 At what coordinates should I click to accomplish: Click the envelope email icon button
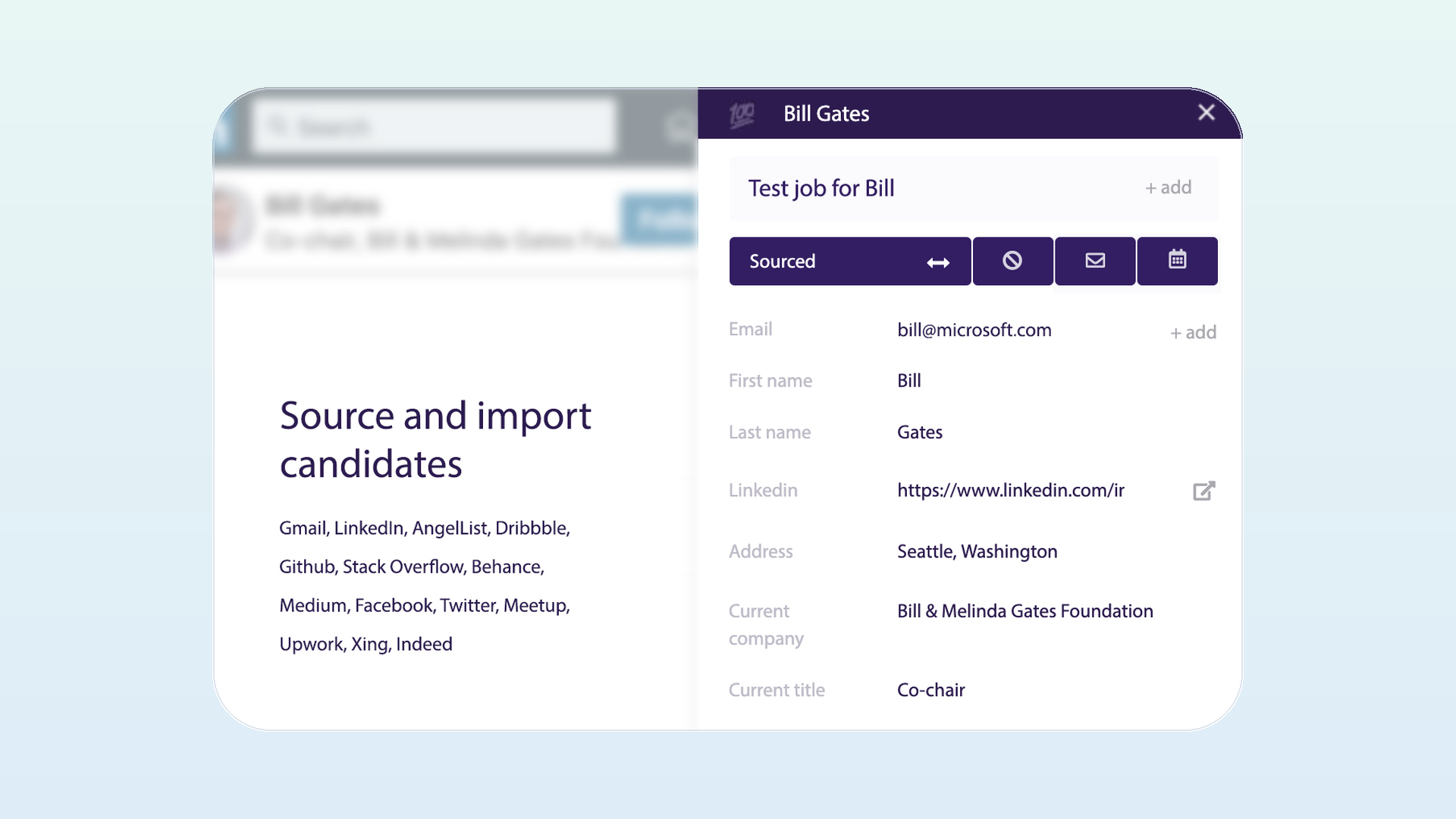(1095, 261)
